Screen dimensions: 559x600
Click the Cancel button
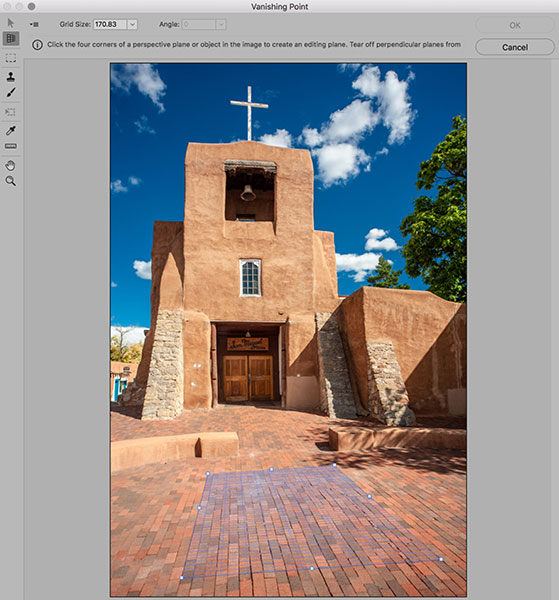click(515, 47)
